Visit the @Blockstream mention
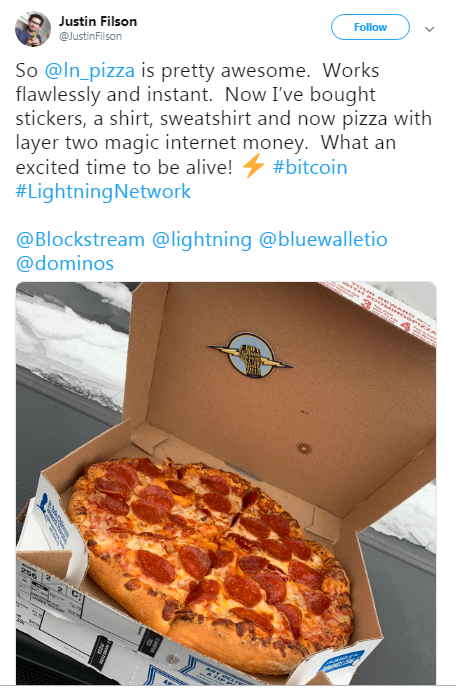Image resolution: width=456 pixels, height=693 pixels. (80, 240)
